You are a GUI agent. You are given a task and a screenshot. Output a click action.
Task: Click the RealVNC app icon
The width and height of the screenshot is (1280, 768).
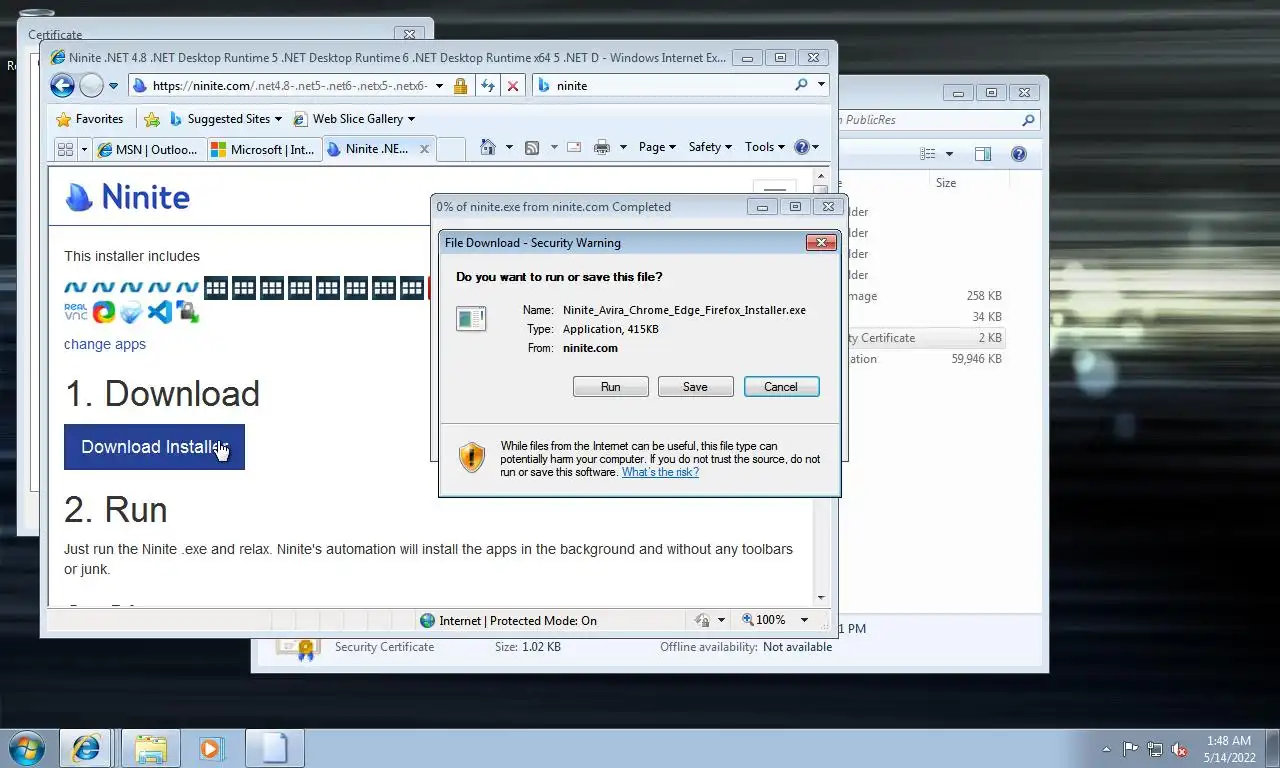point(76,312)
